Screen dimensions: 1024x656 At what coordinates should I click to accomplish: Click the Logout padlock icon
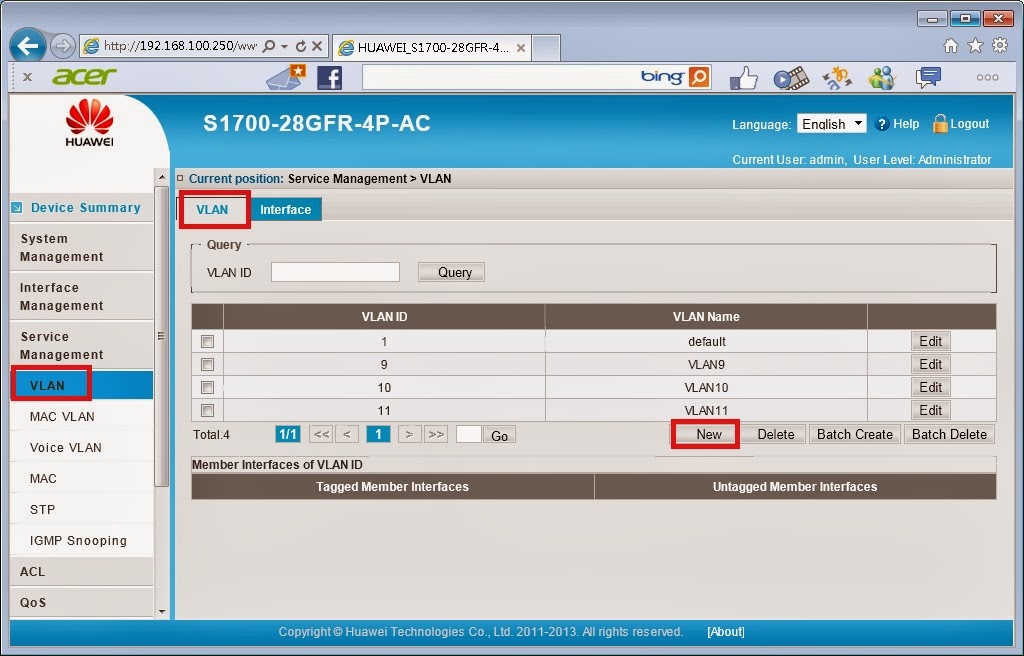[940, 124]
